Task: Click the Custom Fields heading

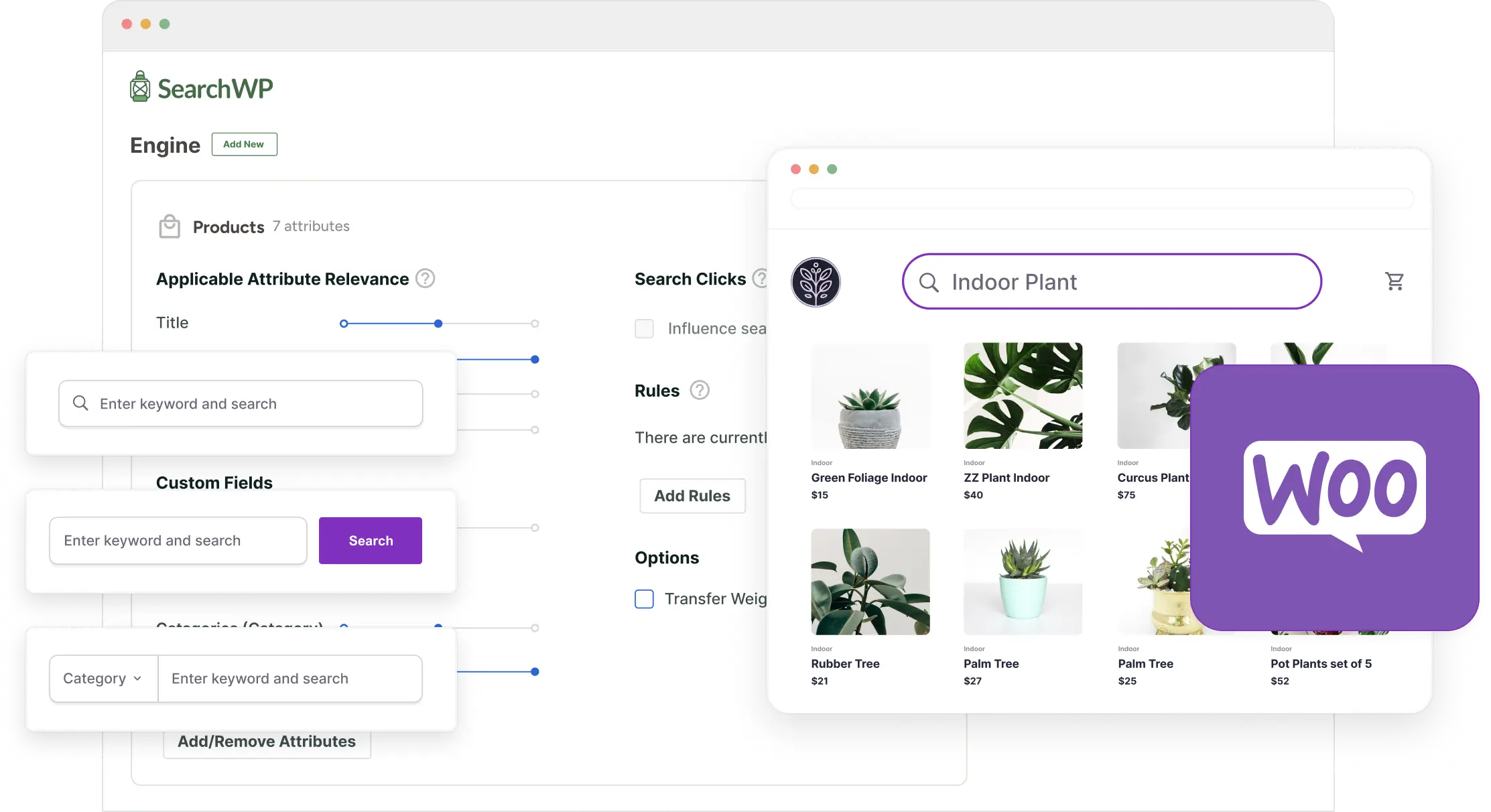Action: 214,483
